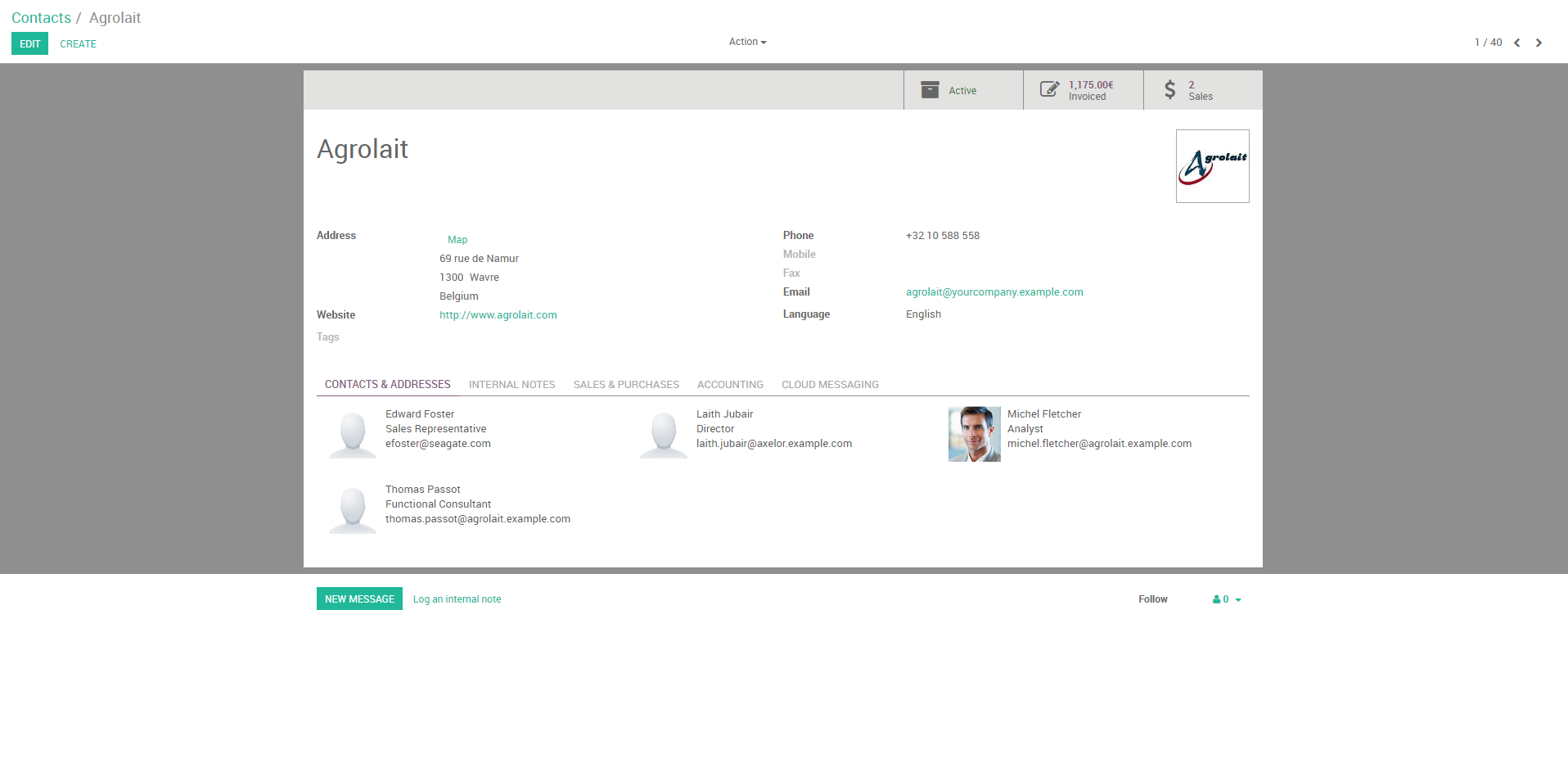This screenshot has height=759, width=1568.
Task: Select Thomas Passot contact name
Action: point(422,490)
